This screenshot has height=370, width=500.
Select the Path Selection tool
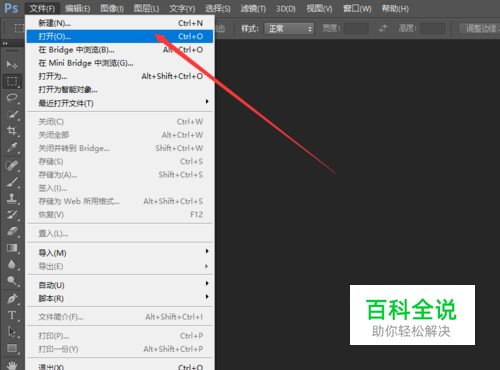[x=12, y=332]
